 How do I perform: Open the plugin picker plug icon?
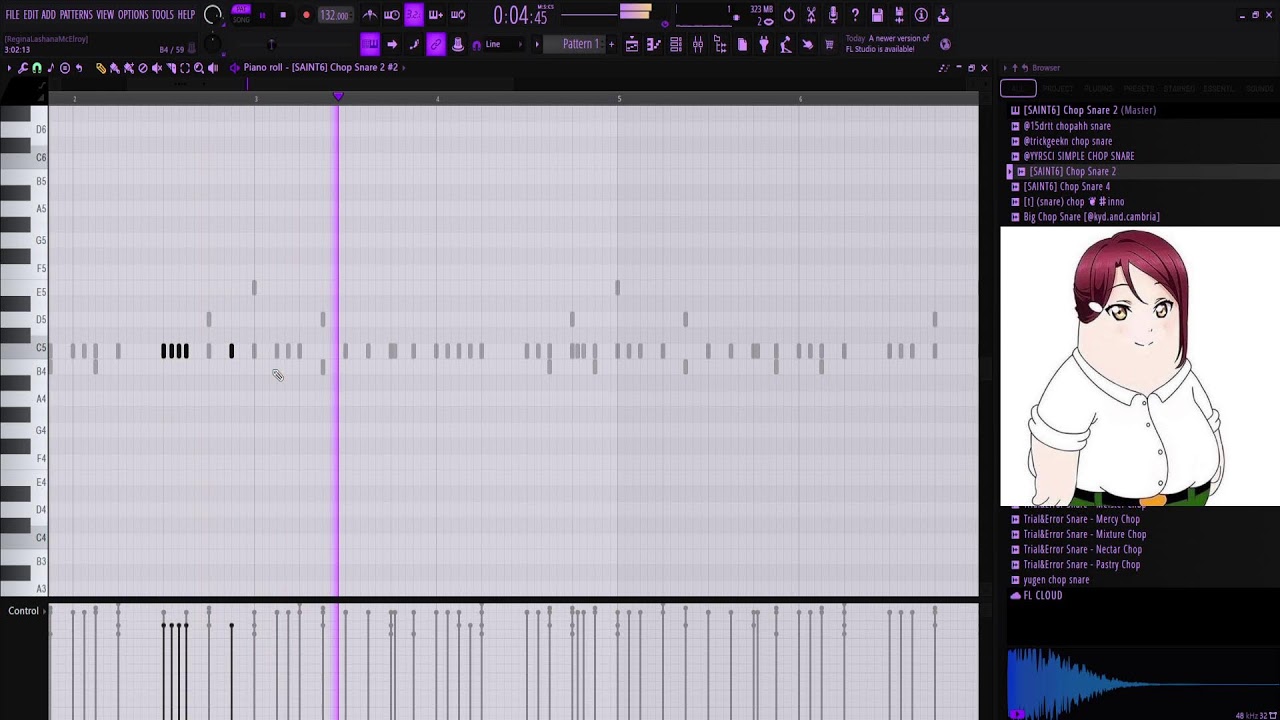click(764, 44)
